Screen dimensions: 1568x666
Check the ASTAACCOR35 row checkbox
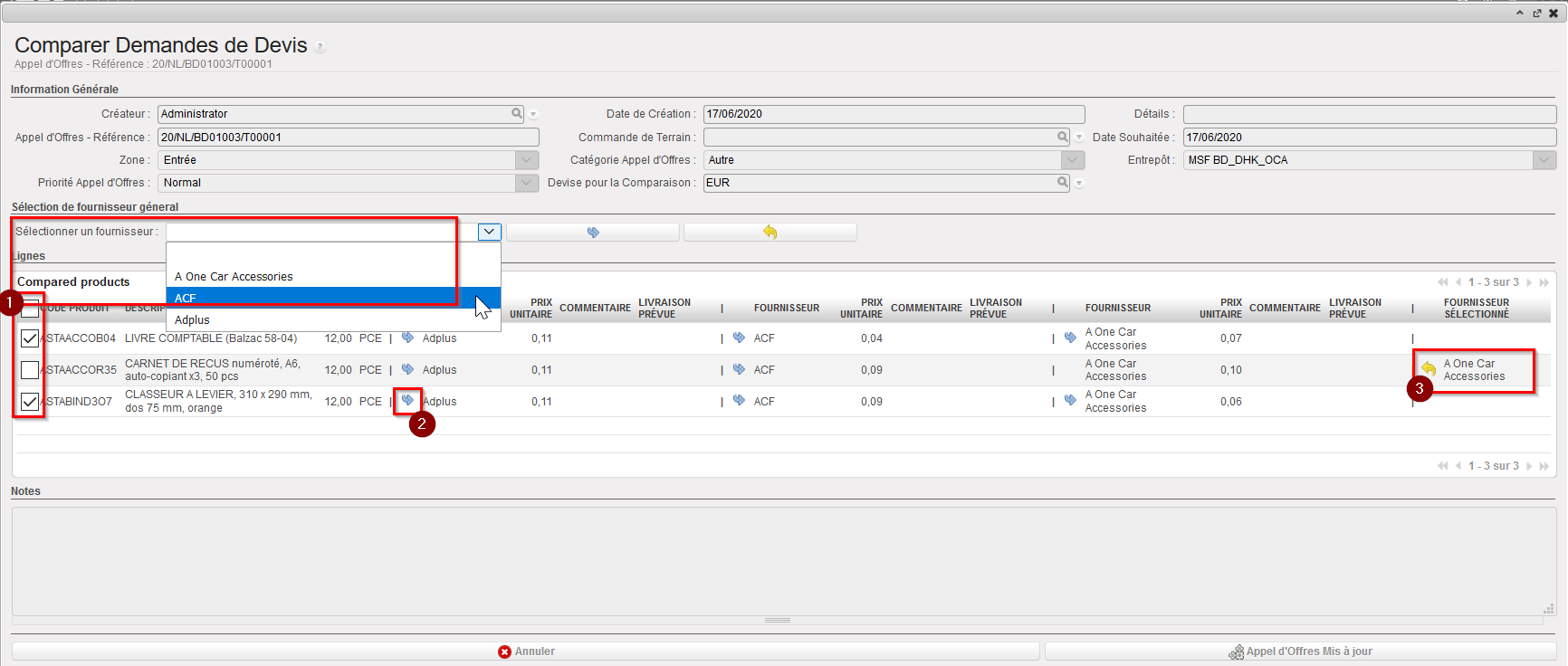30,370
